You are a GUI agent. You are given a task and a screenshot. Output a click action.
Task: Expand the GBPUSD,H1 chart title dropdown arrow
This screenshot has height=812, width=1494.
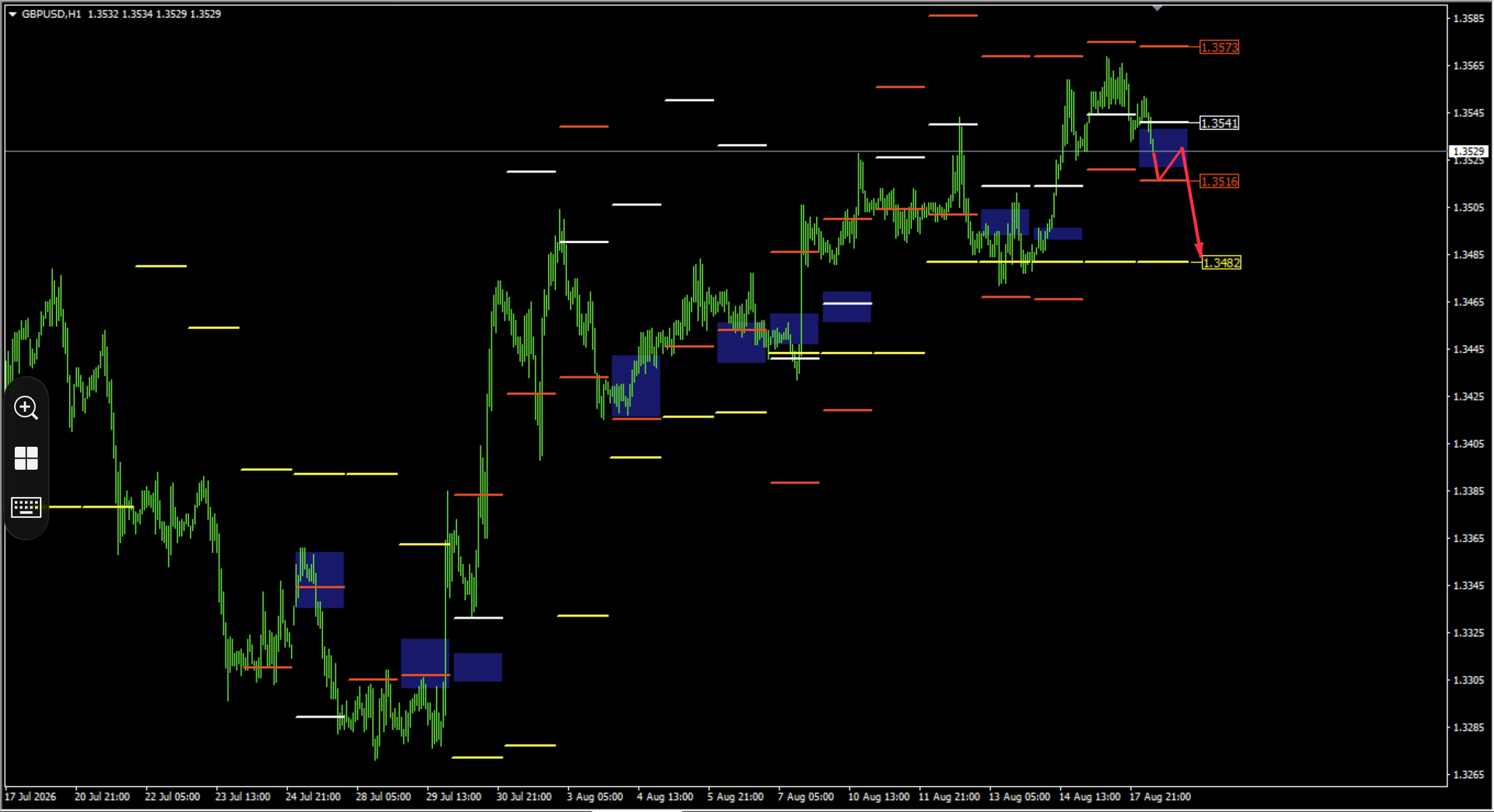(12, 14)
